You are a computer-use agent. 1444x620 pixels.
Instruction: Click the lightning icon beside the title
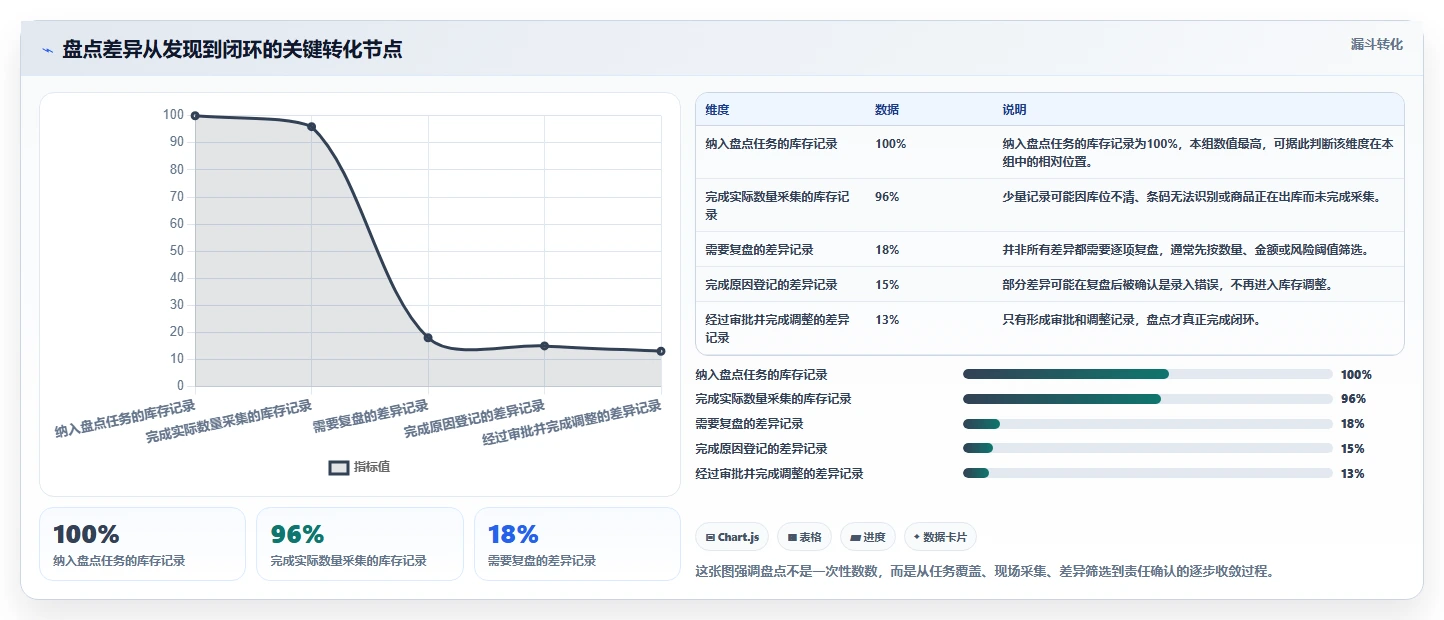tap(48, 50)
